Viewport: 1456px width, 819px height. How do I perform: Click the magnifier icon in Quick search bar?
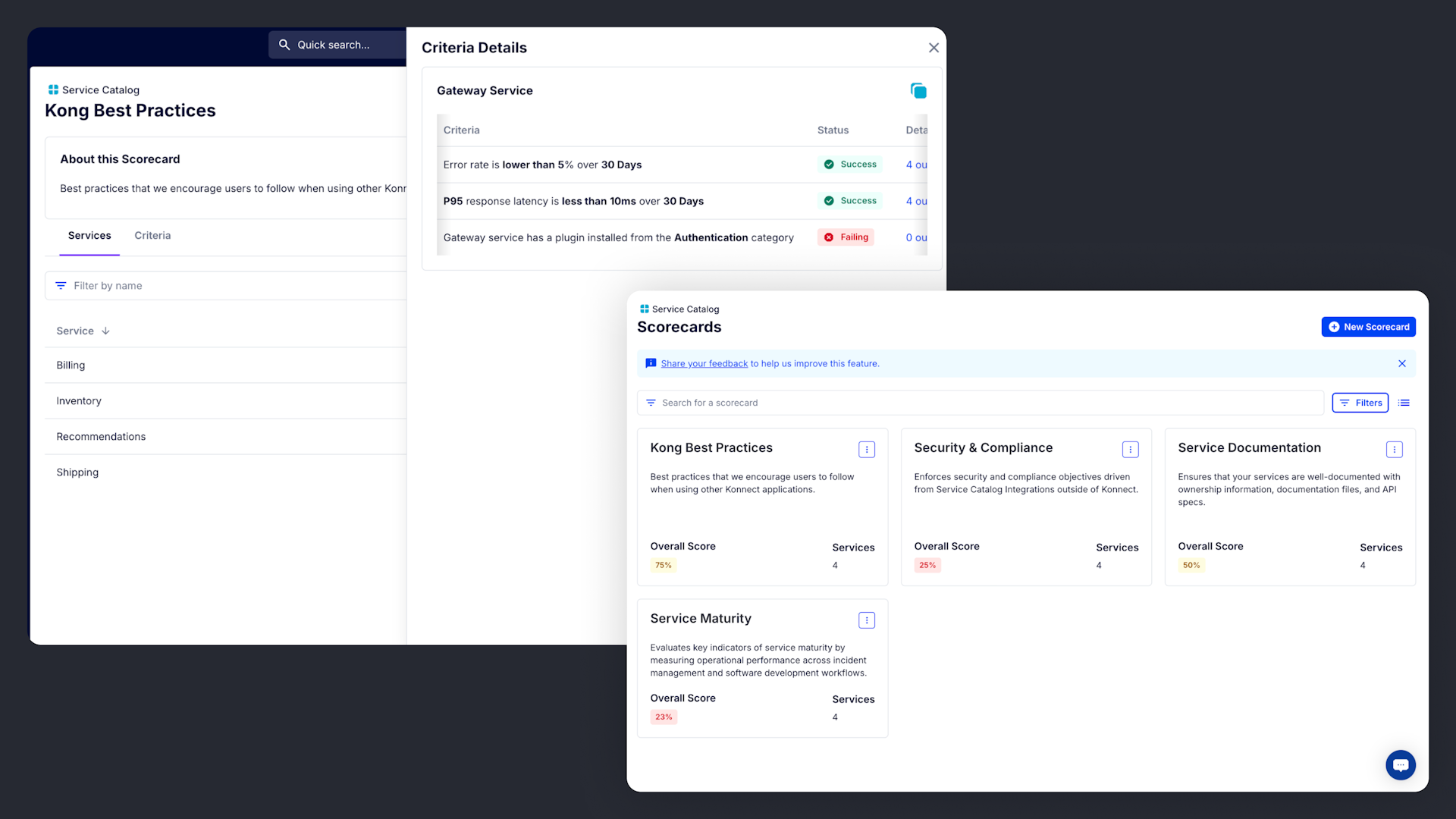(x=284, y=44)
